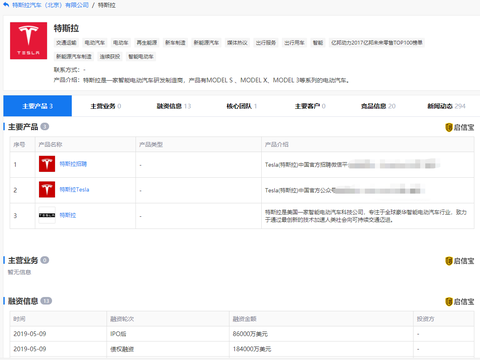This screenshot has height=360, width=480.
Task: Switch to 融资信息 tab
Action: point(174,106)
